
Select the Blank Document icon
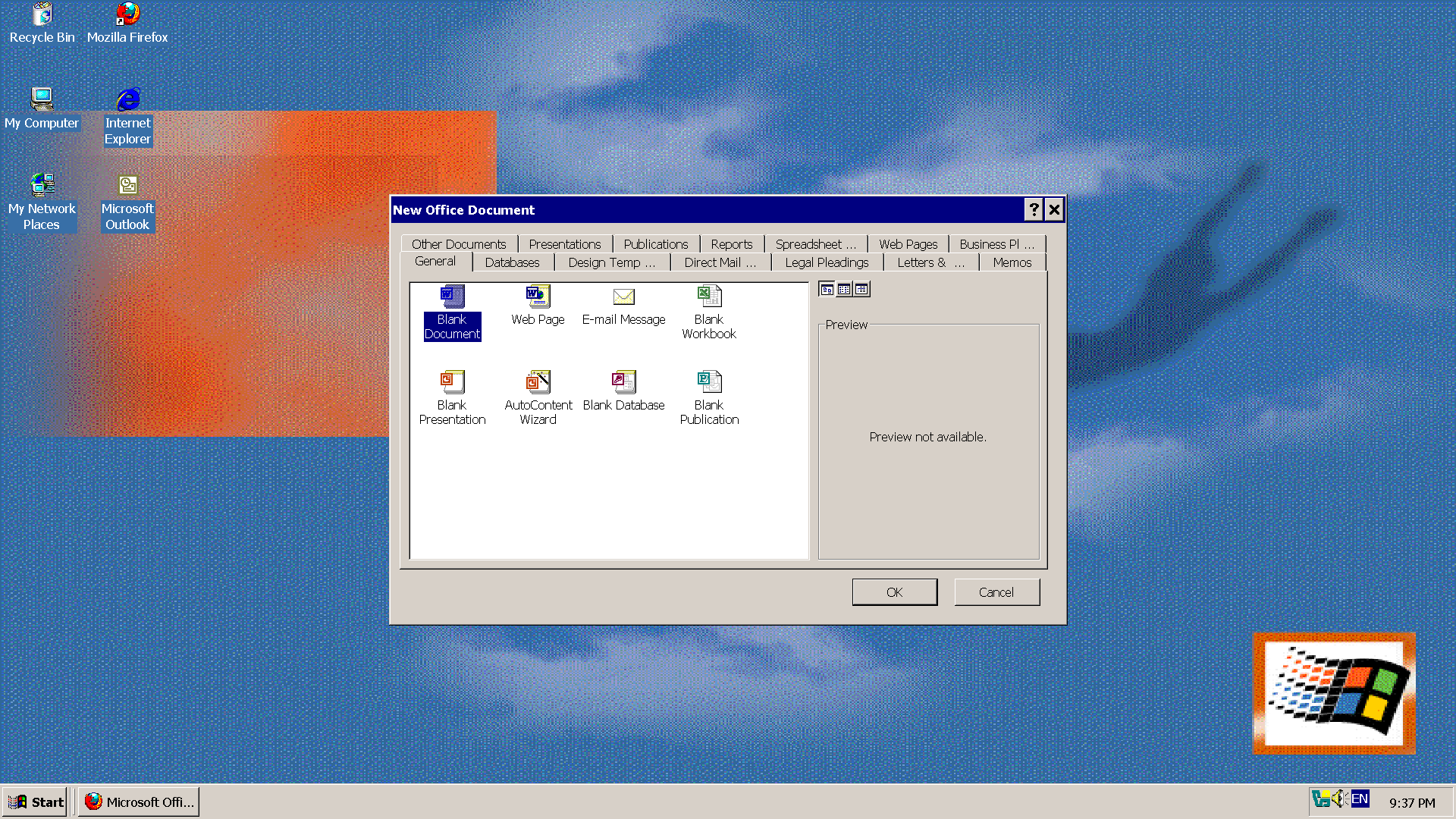click(452, 297)
